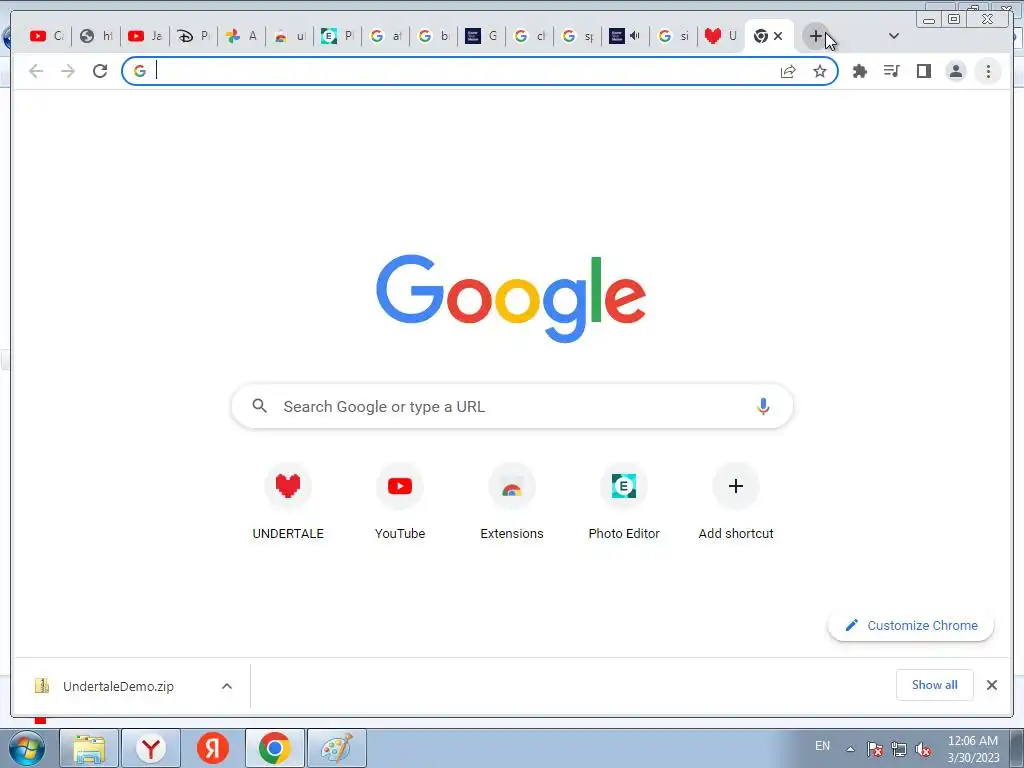Open the Extensions puzzle-piece menu

click(860, 71)
